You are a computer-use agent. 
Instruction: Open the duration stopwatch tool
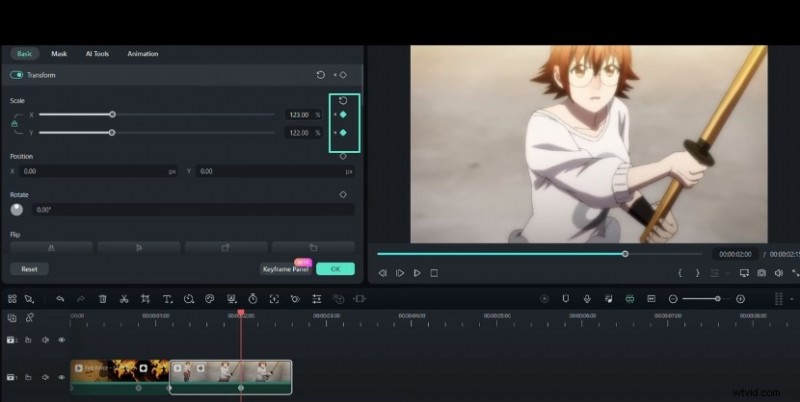[x=253, y=299]
